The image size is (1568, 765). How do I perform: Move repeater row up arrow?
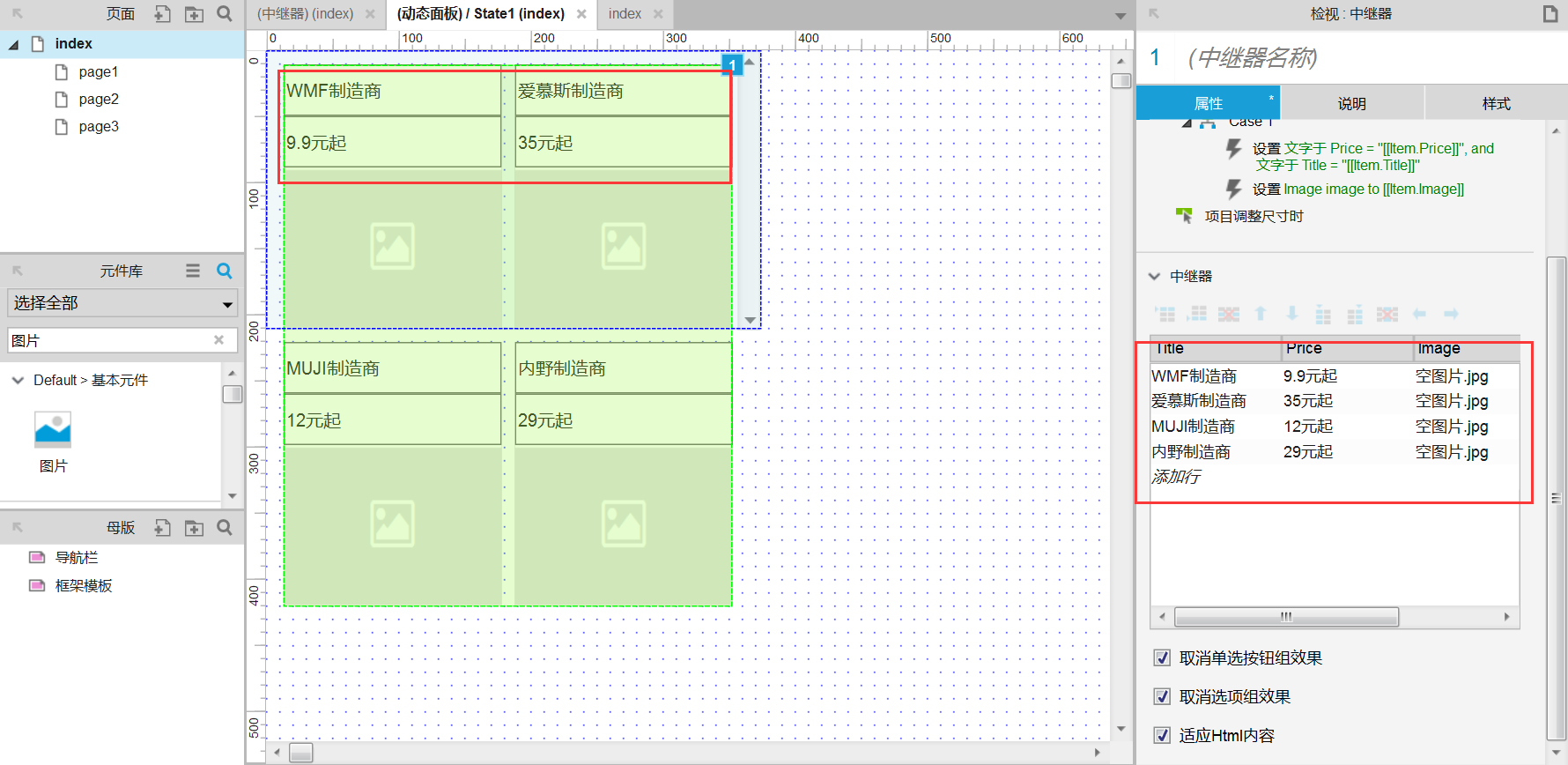[x=1261, y=314]
